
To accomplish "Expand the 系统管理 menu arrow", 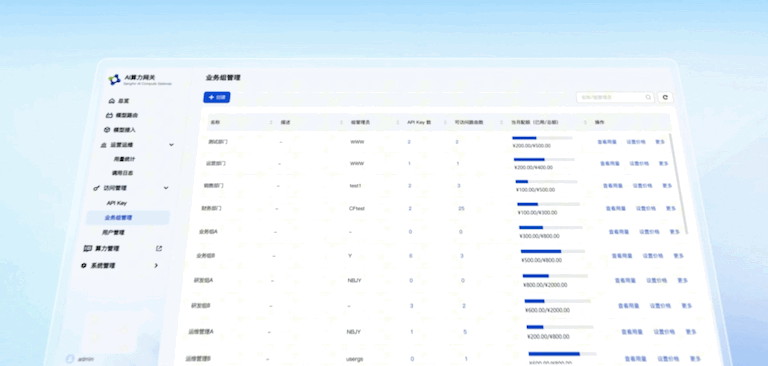I will click(156, 265).
